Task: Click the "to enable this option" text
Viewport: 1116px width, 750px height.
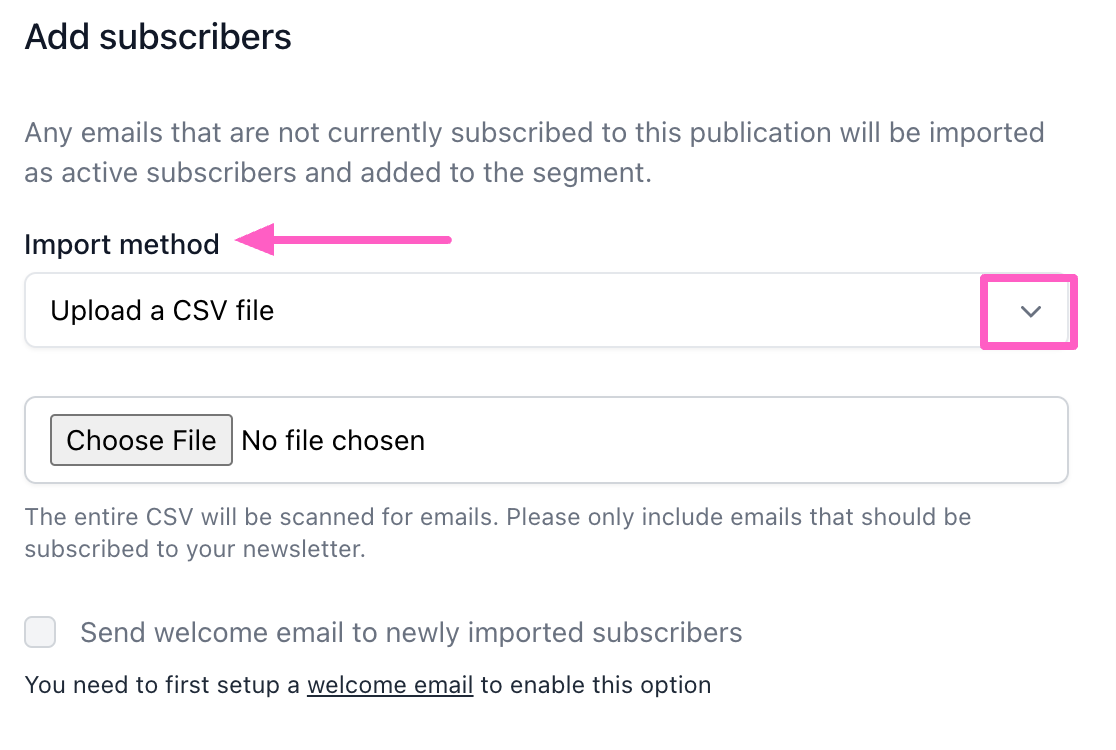Action: 595,685
